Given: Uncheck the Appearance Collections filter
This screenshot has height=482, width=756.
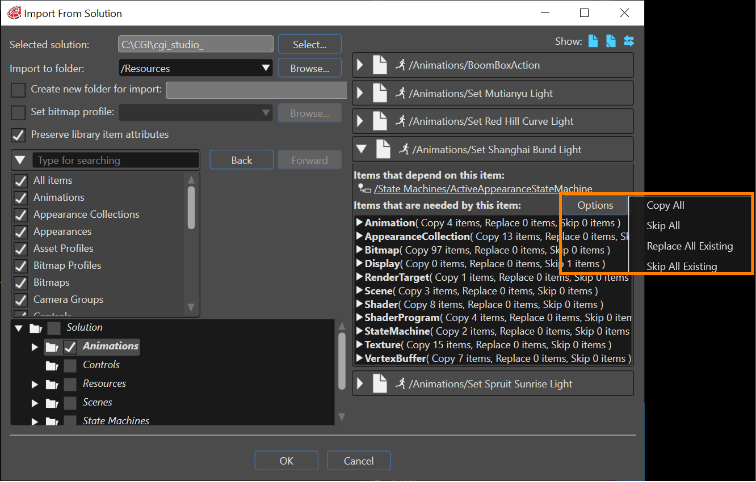Looking at the screenshot, I should (21, 215).
